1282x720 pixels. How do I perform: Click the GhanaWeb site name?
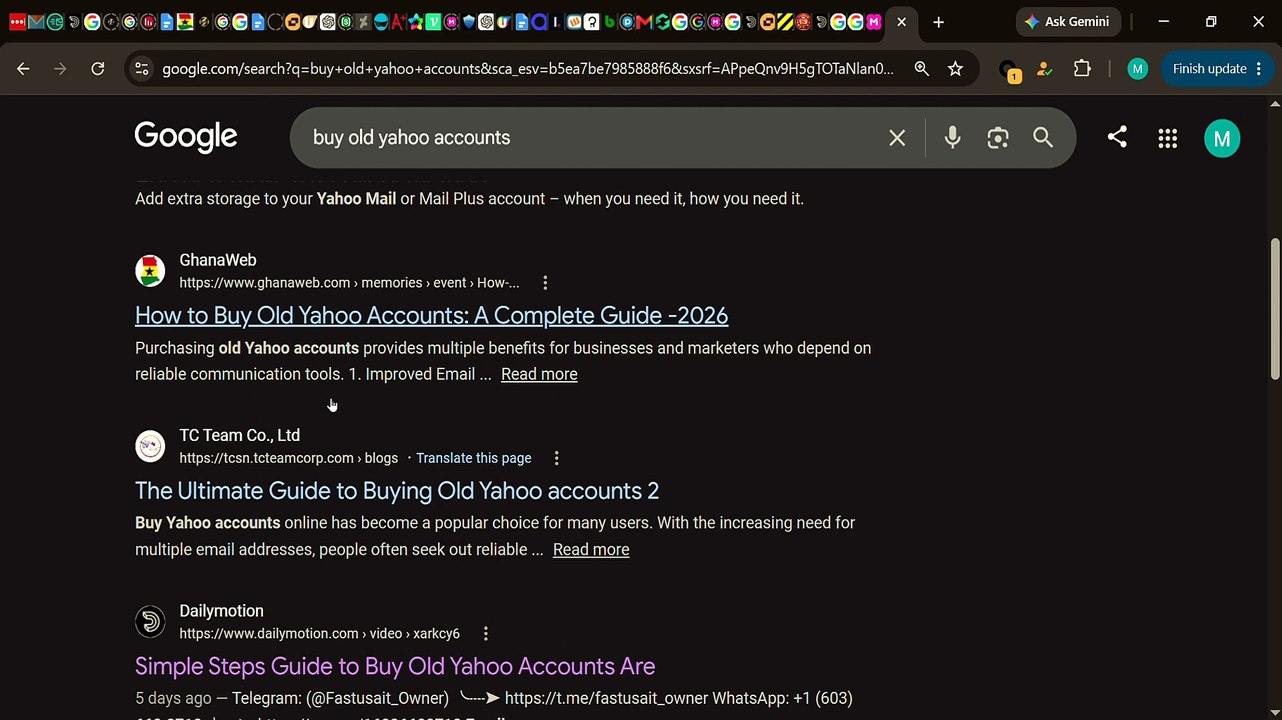[x=218, y=260]
